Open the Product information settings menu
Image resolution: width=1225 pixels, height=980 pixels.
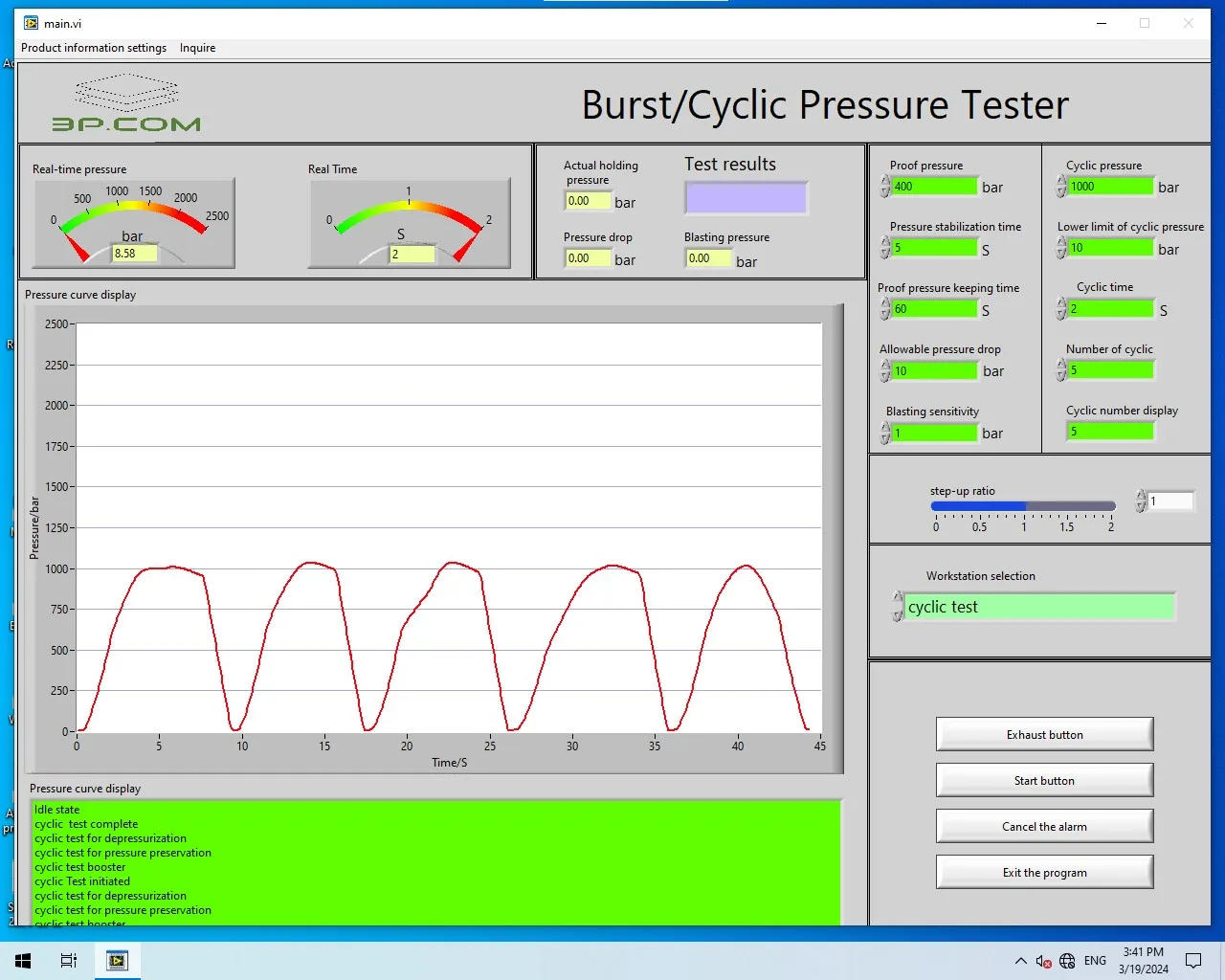click(93, 47)
